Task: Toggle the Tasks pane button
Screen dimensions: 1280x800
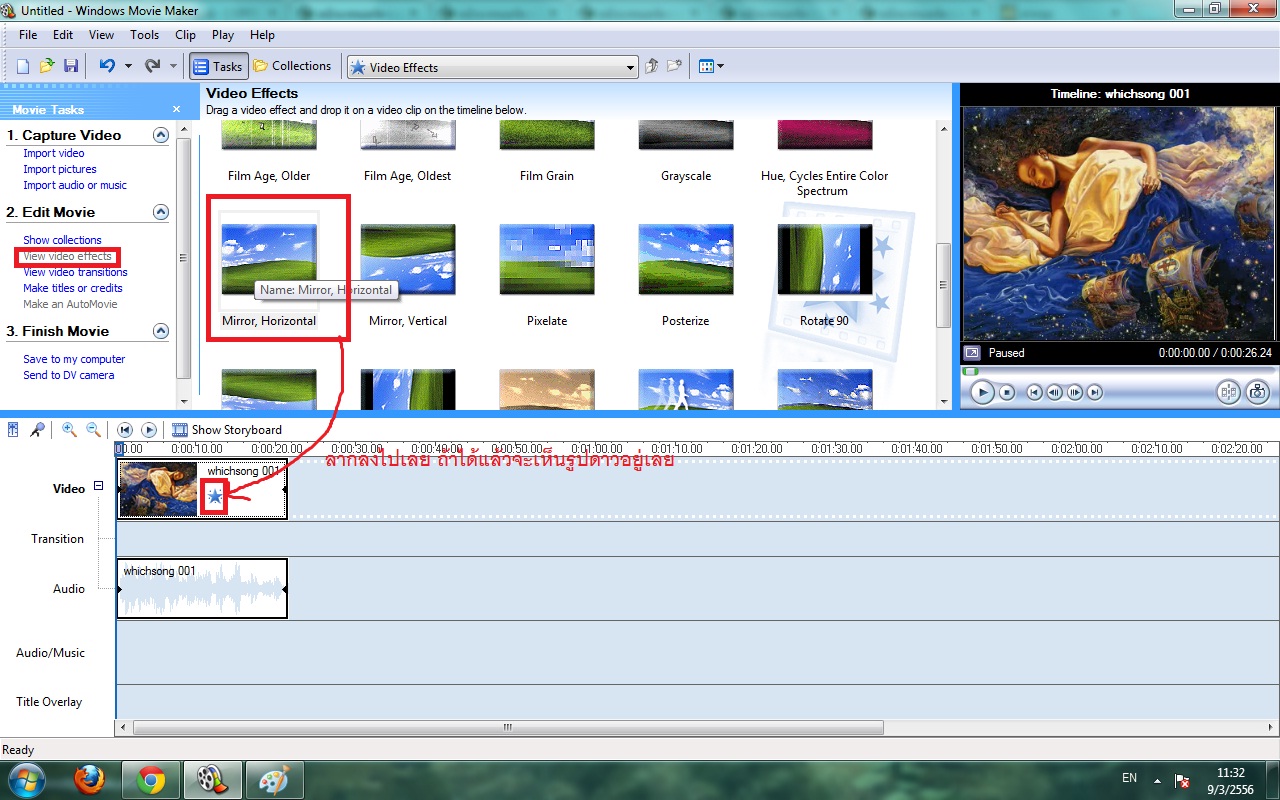Action: pos(219,66)
